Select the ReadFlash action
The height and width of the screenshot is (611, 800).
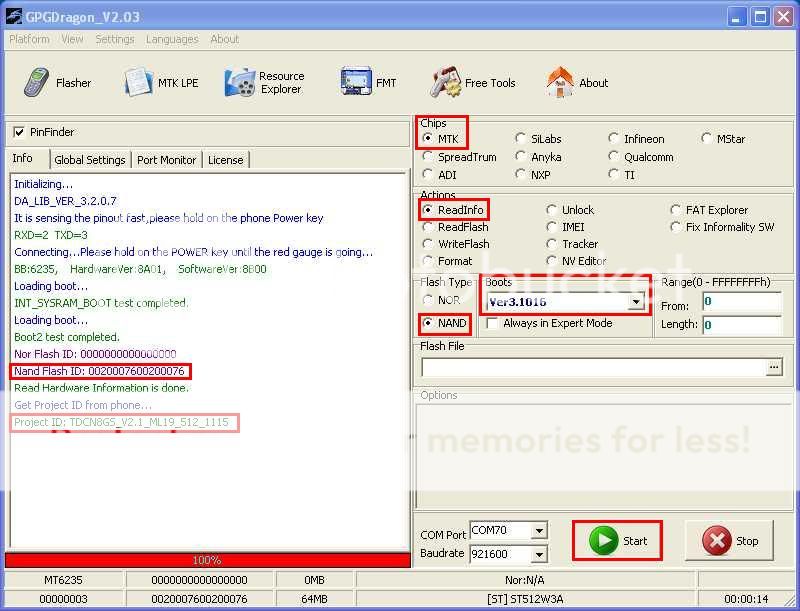[428, 226]
